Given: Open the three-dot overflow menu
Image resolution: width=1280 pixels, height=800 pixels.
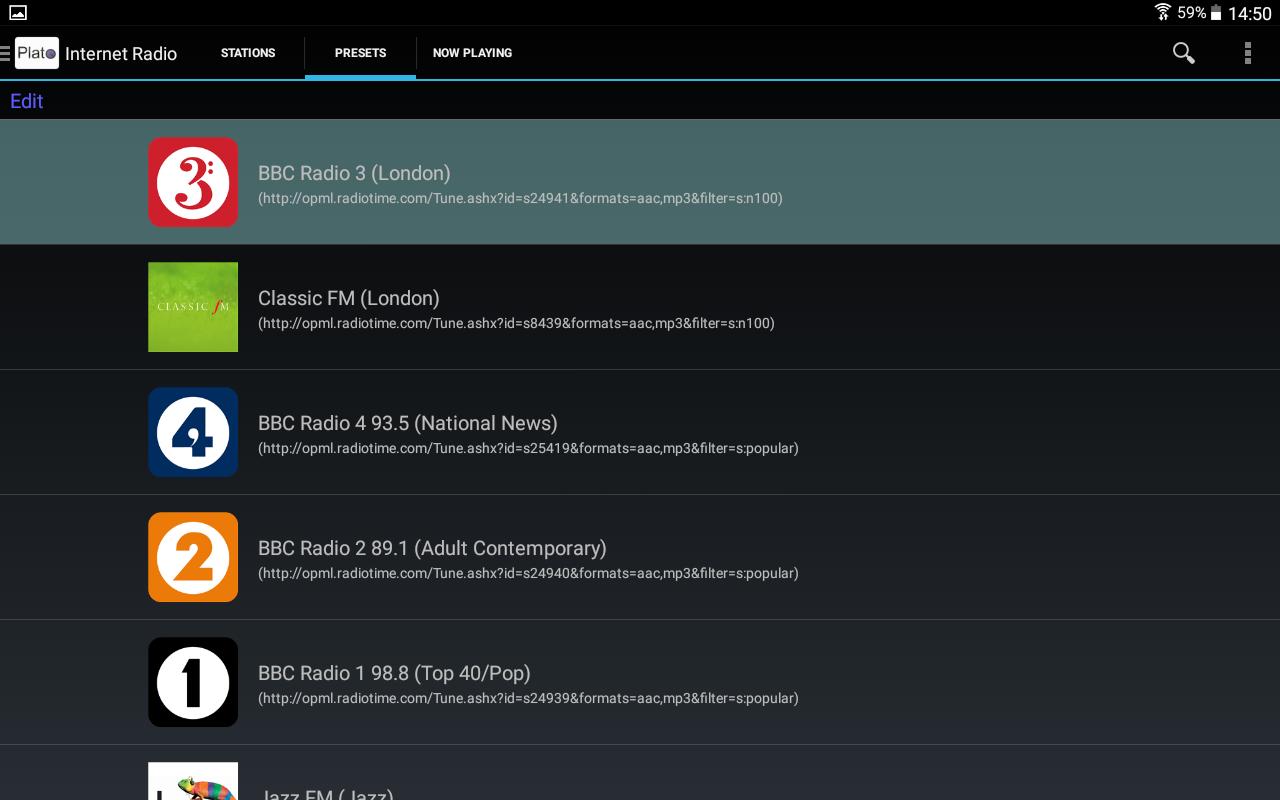Looking at the screenshot, I should (1247, 53).
